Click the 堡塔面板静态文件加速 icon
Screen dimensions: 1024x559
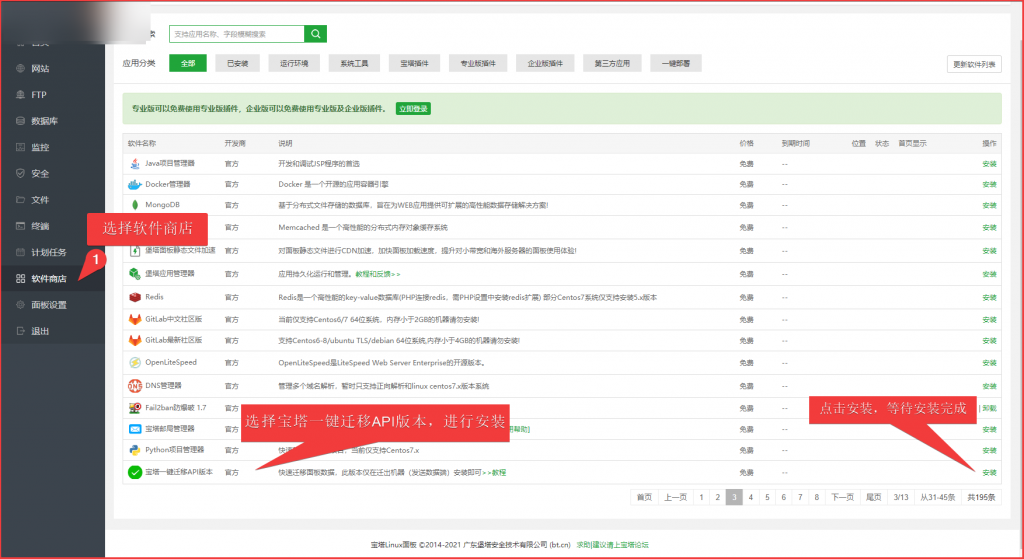135,251
